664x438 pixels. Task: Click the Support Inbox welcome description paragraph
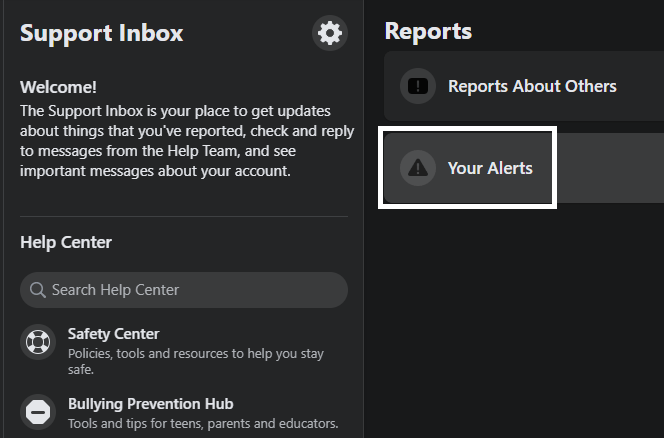[x=187, y=141]
